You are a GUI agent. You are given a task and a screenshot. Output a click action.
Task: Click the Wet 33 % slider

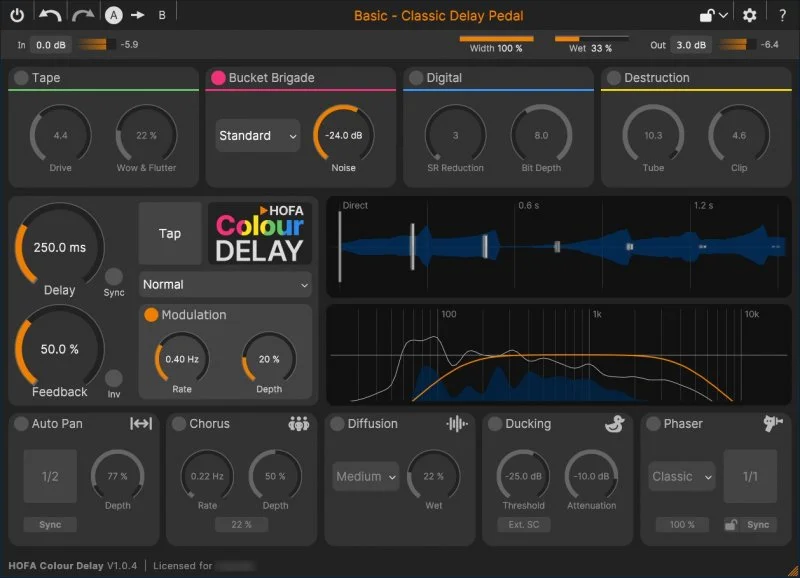[591, 44]
